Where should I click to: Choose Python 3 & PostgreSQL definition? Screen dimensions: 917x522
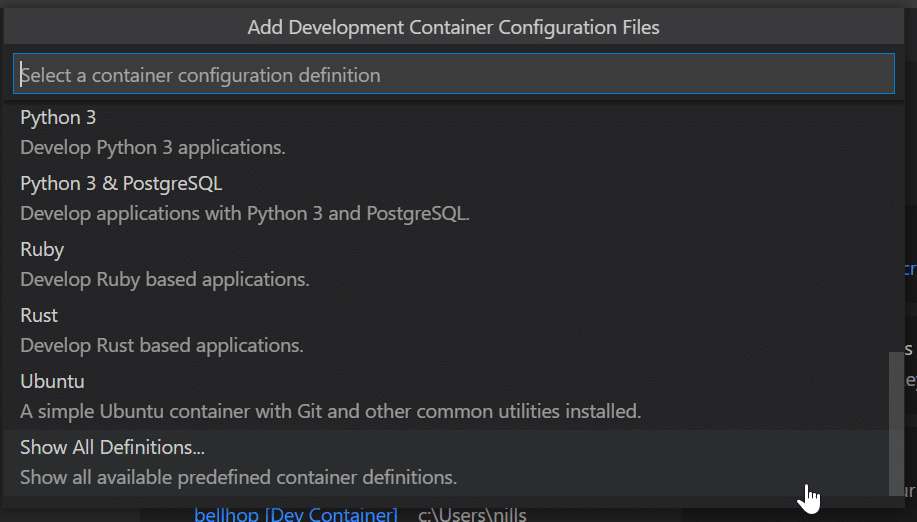[x=447, y=199]
